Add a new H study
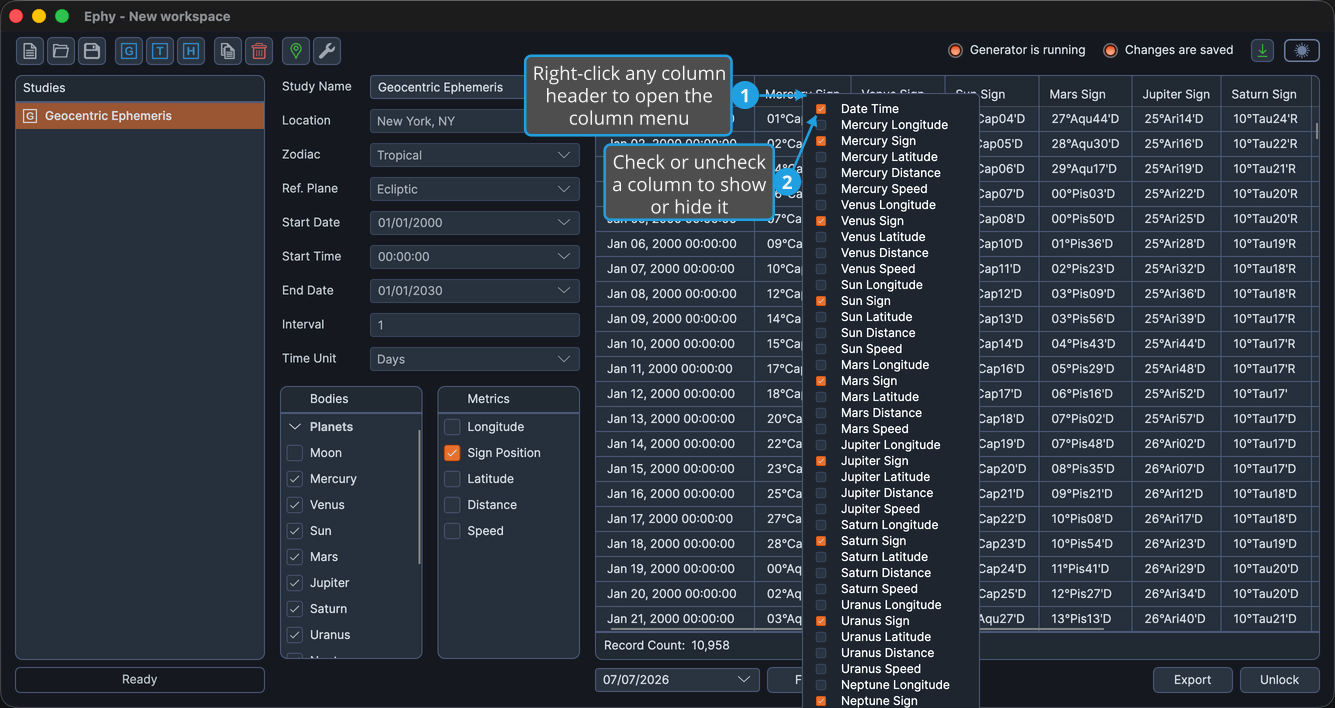Image resolution: width=1335 pixels, height=708 pixels. pos(191,51)
